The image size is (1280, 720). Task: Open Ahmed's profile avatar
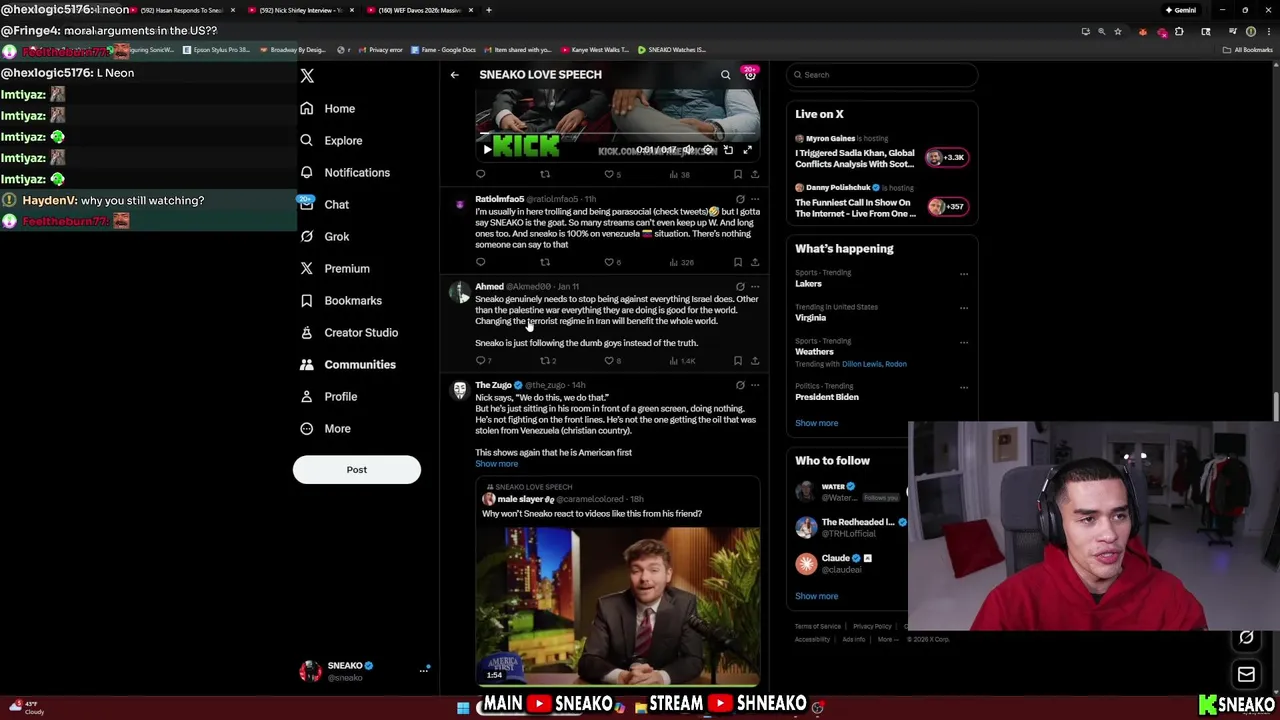coord(459,292)
